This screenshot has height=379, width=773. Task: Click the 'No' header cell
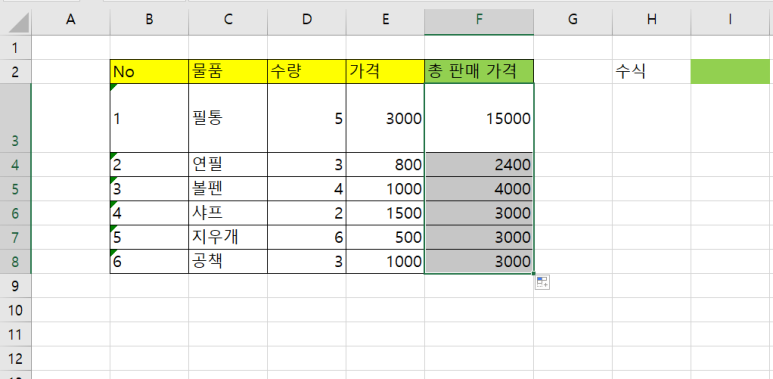pyautogui.click(x=149, y=72)
